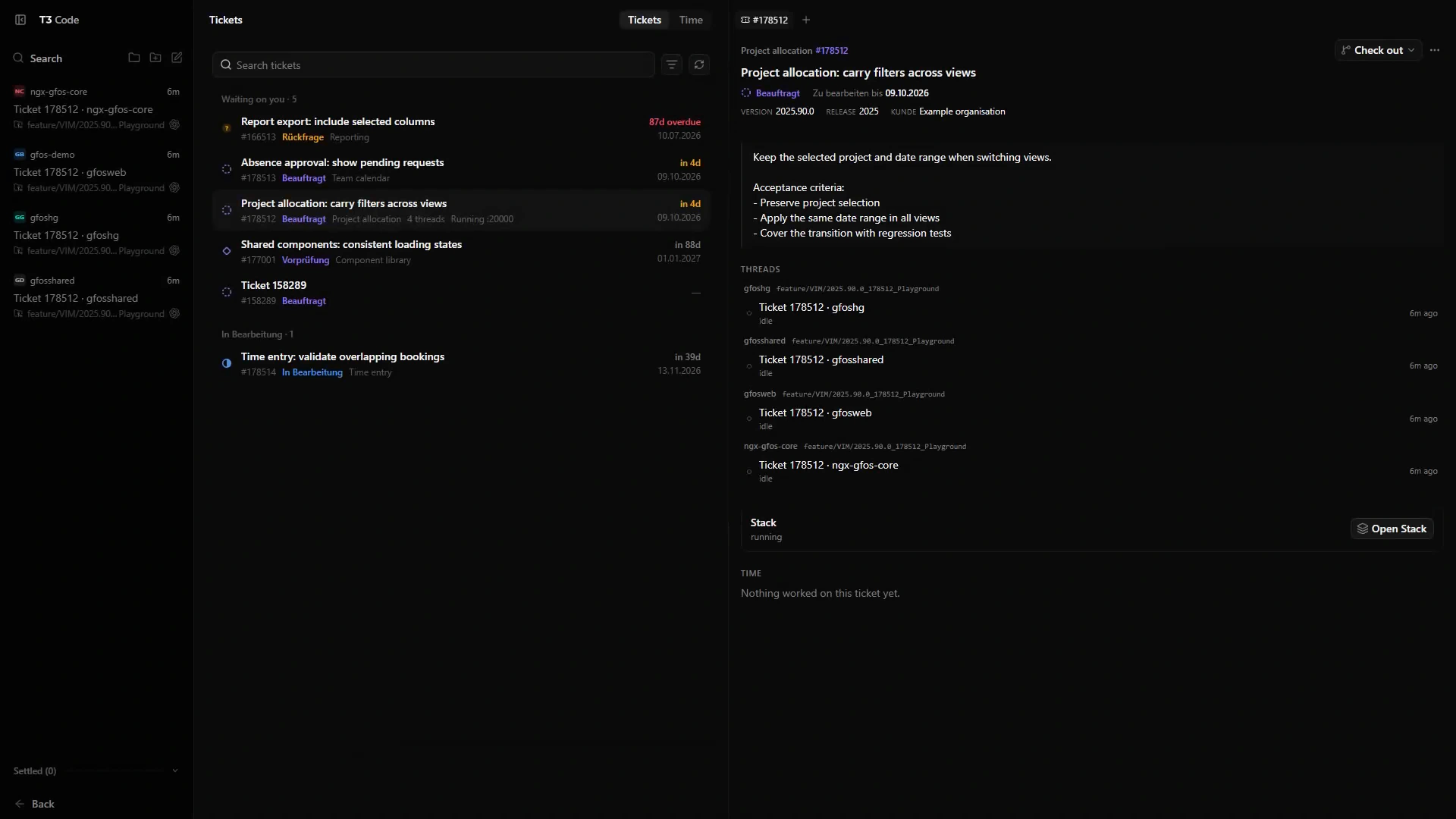
Task: Collapse the 'In Bearbeitung · 1' group
Action: [x=257, y=334]
